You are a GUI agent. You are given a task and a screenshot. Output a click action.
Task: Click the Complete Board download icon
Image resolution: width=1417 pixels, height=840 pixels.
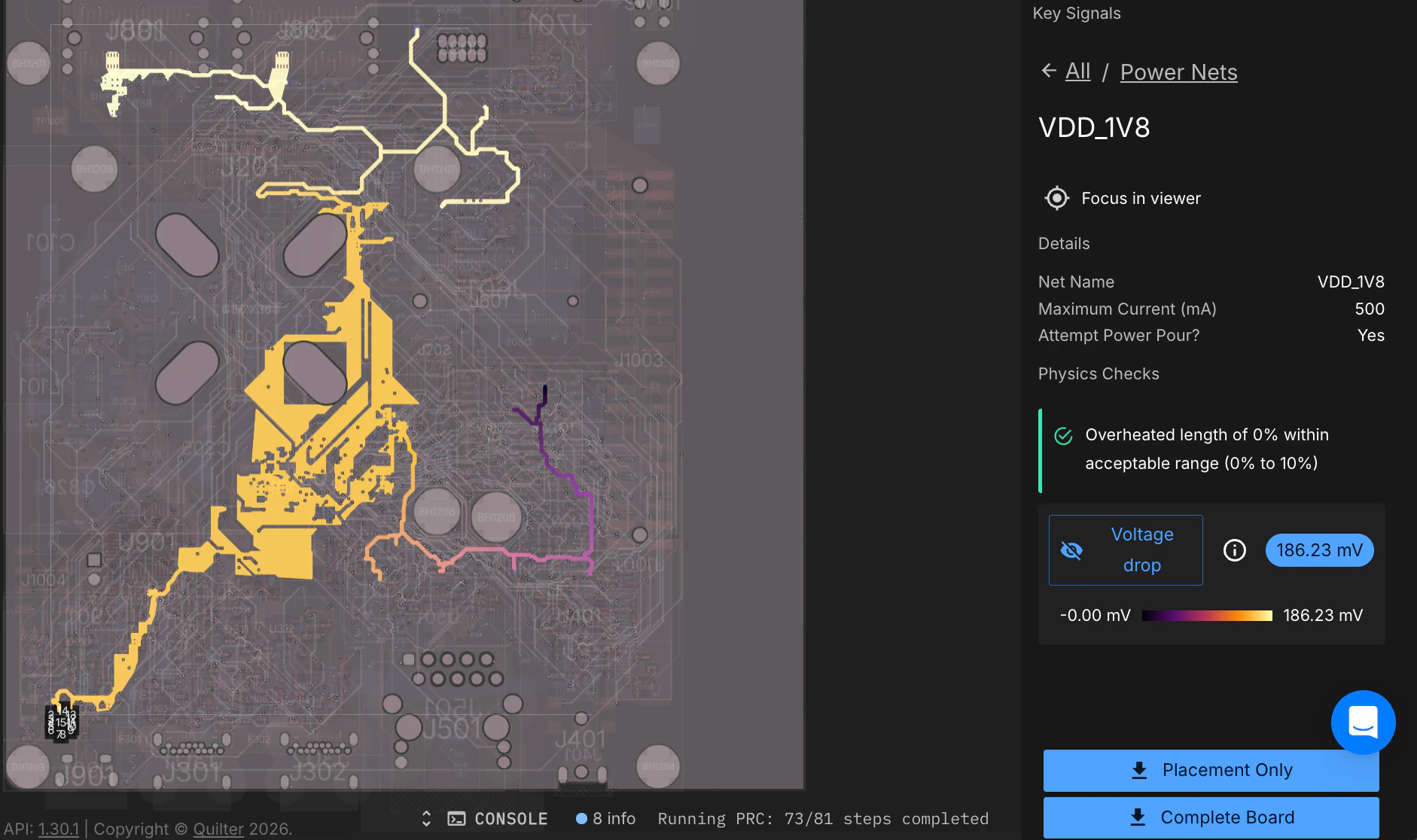(1138, 817)
